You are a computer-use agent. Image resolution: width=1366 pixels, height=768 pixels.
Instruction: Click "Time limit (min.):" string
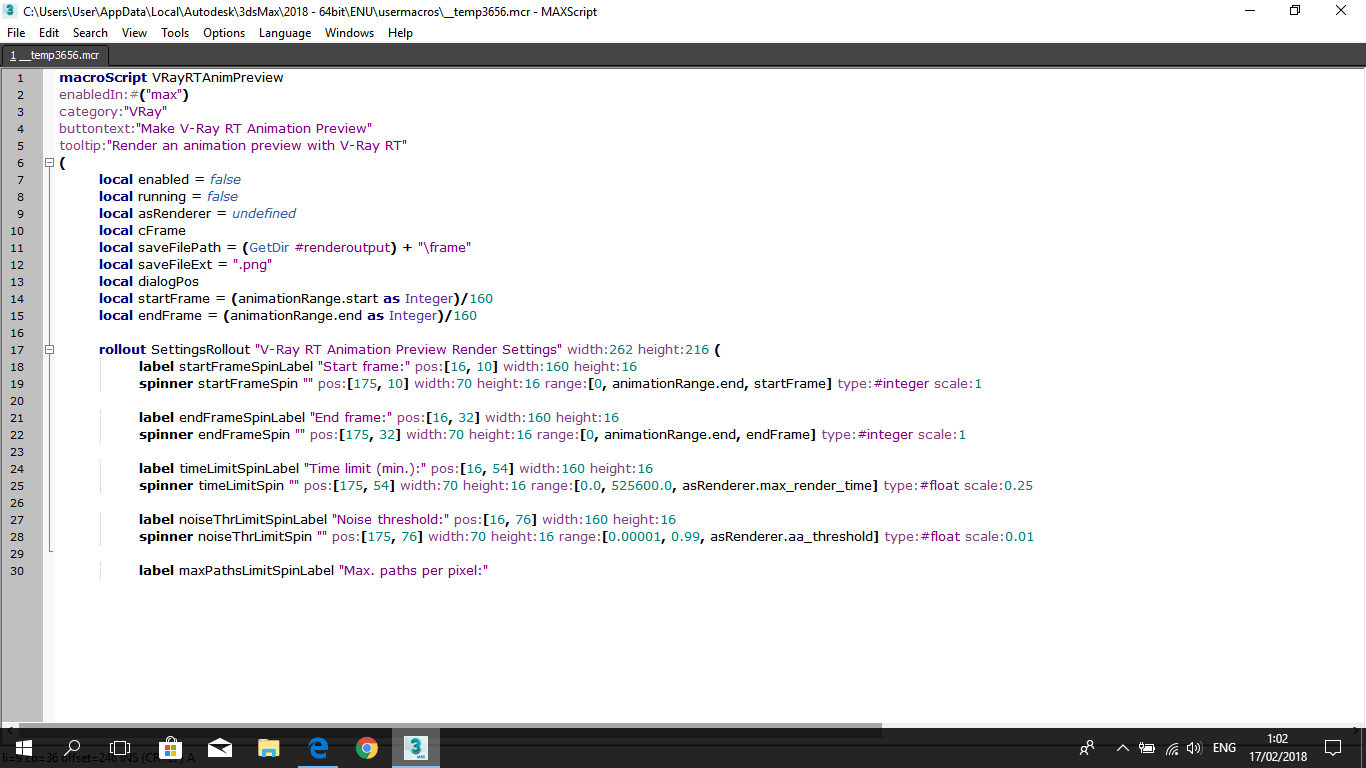[x=365, y=468]
